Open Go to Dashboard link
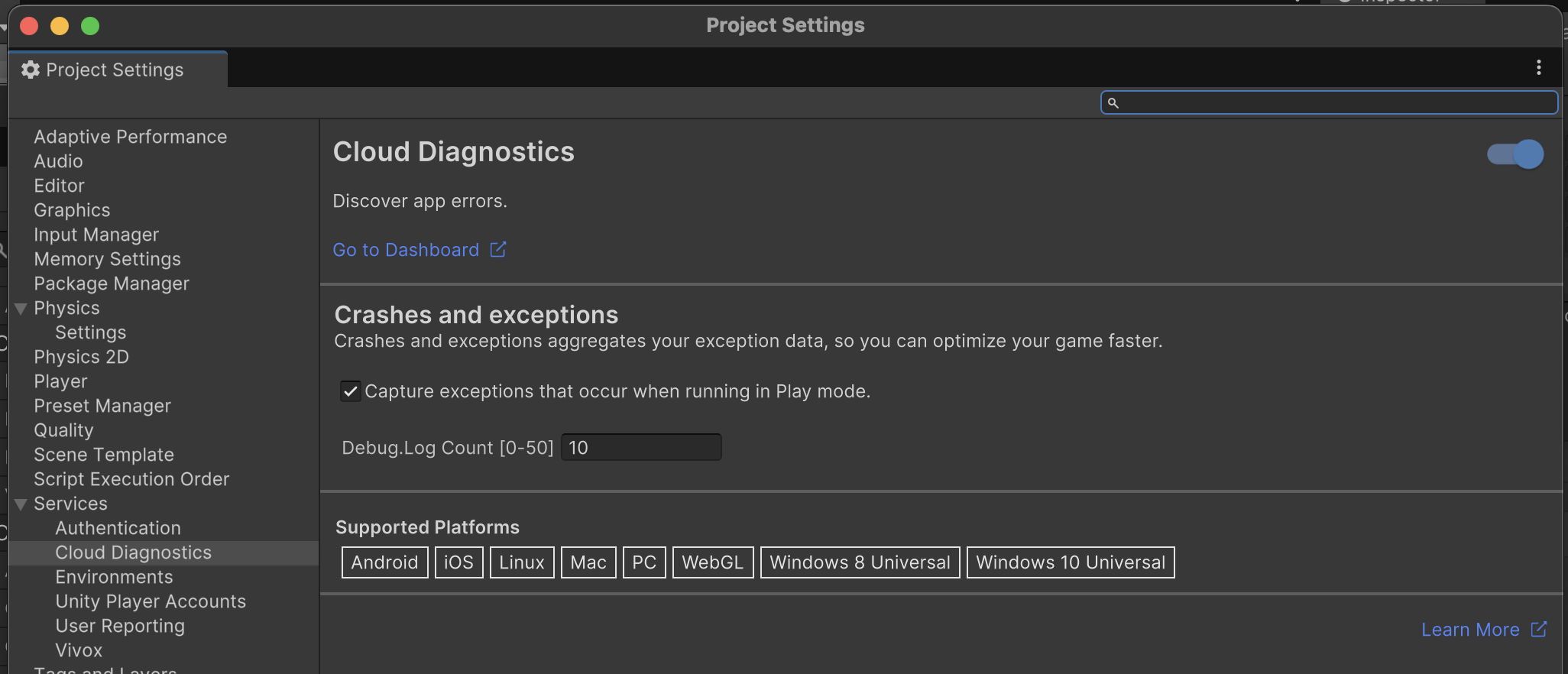Viewport: 1568px width, 674px height. point(406,250)
